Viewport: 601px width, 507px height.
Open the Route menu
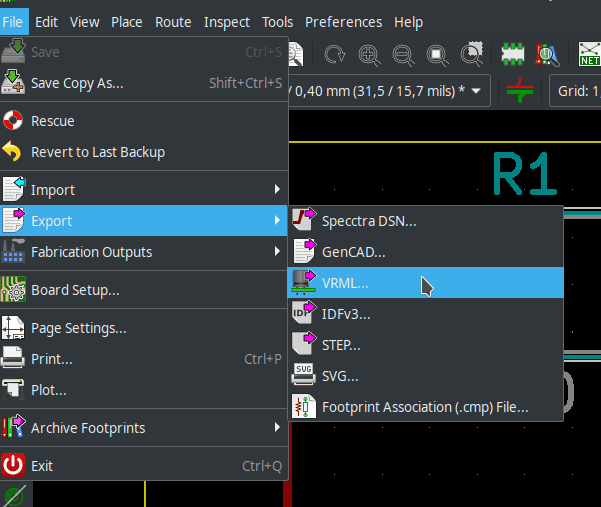(173, 22)
